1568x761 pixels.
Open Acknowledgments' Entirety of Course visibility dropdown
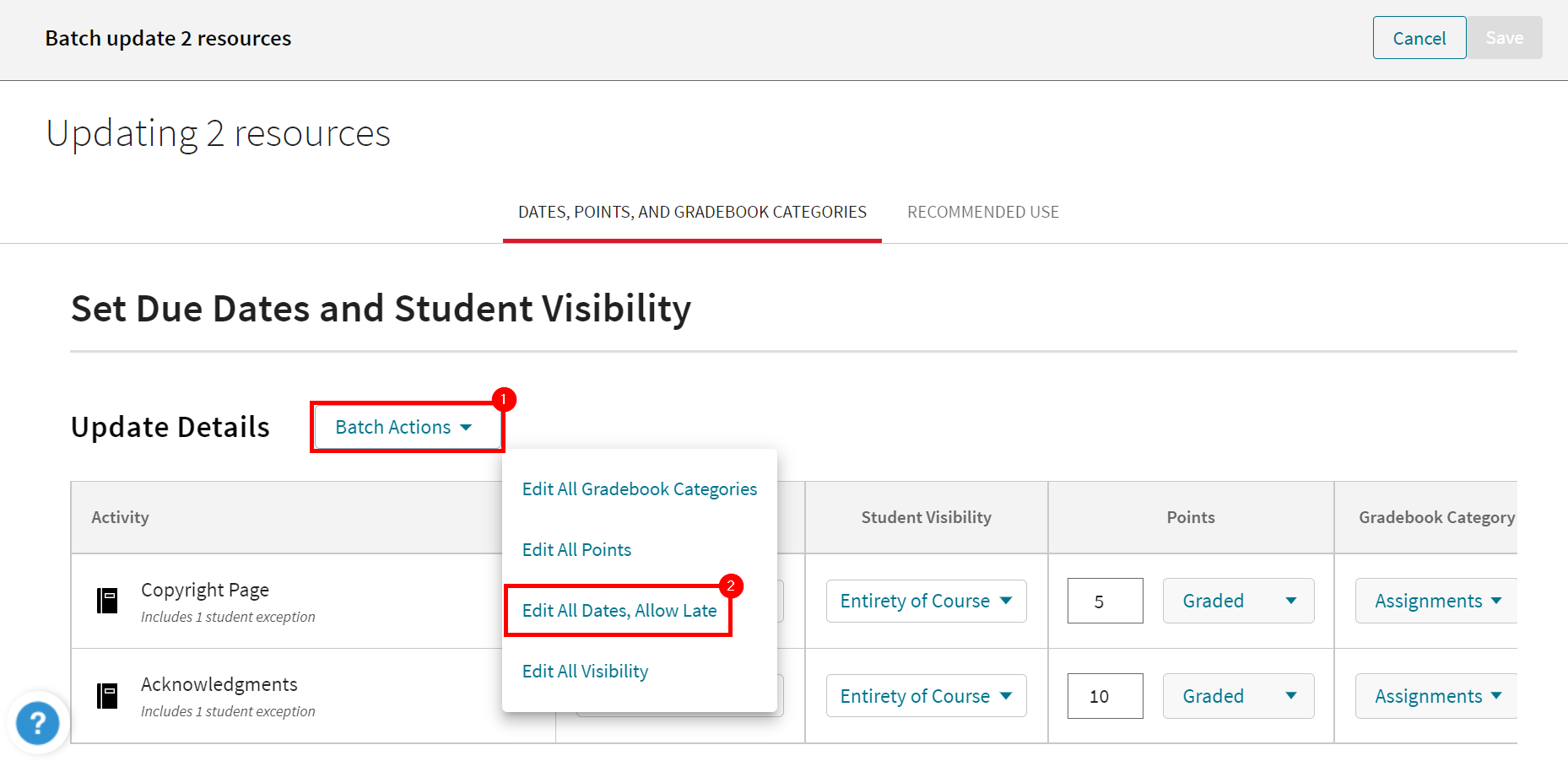pyautogui.click(x=925, y=695)
